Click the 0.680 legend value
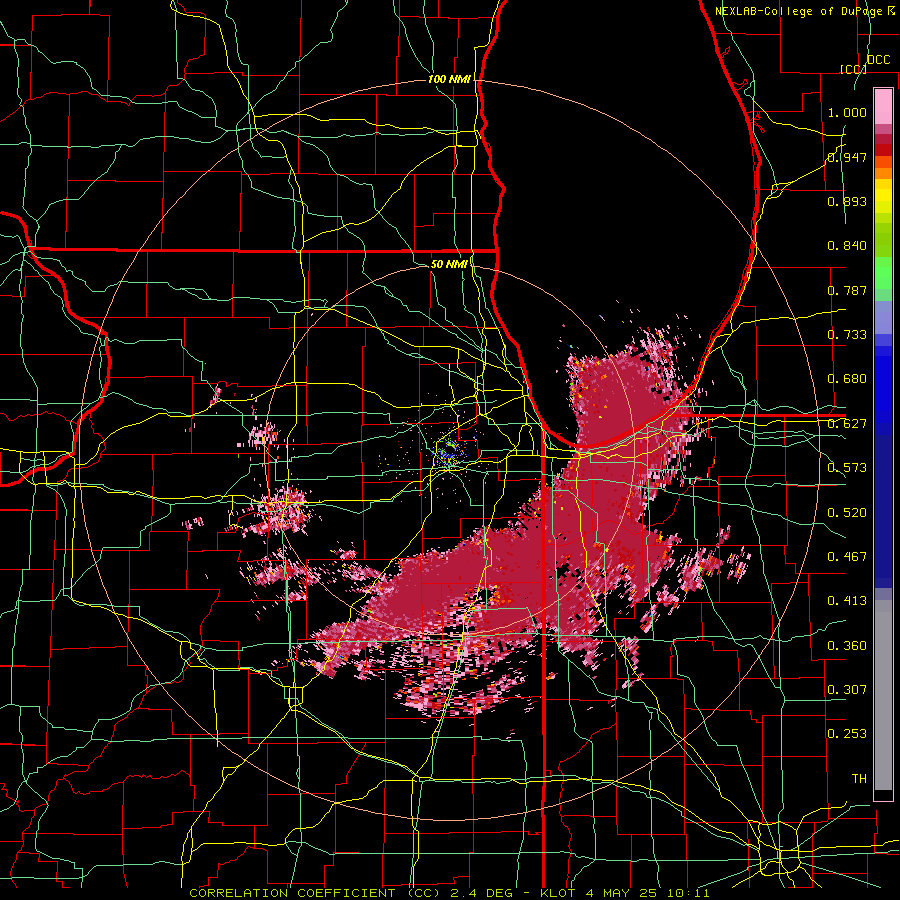The image size is (900, 900). pos(847,379)
